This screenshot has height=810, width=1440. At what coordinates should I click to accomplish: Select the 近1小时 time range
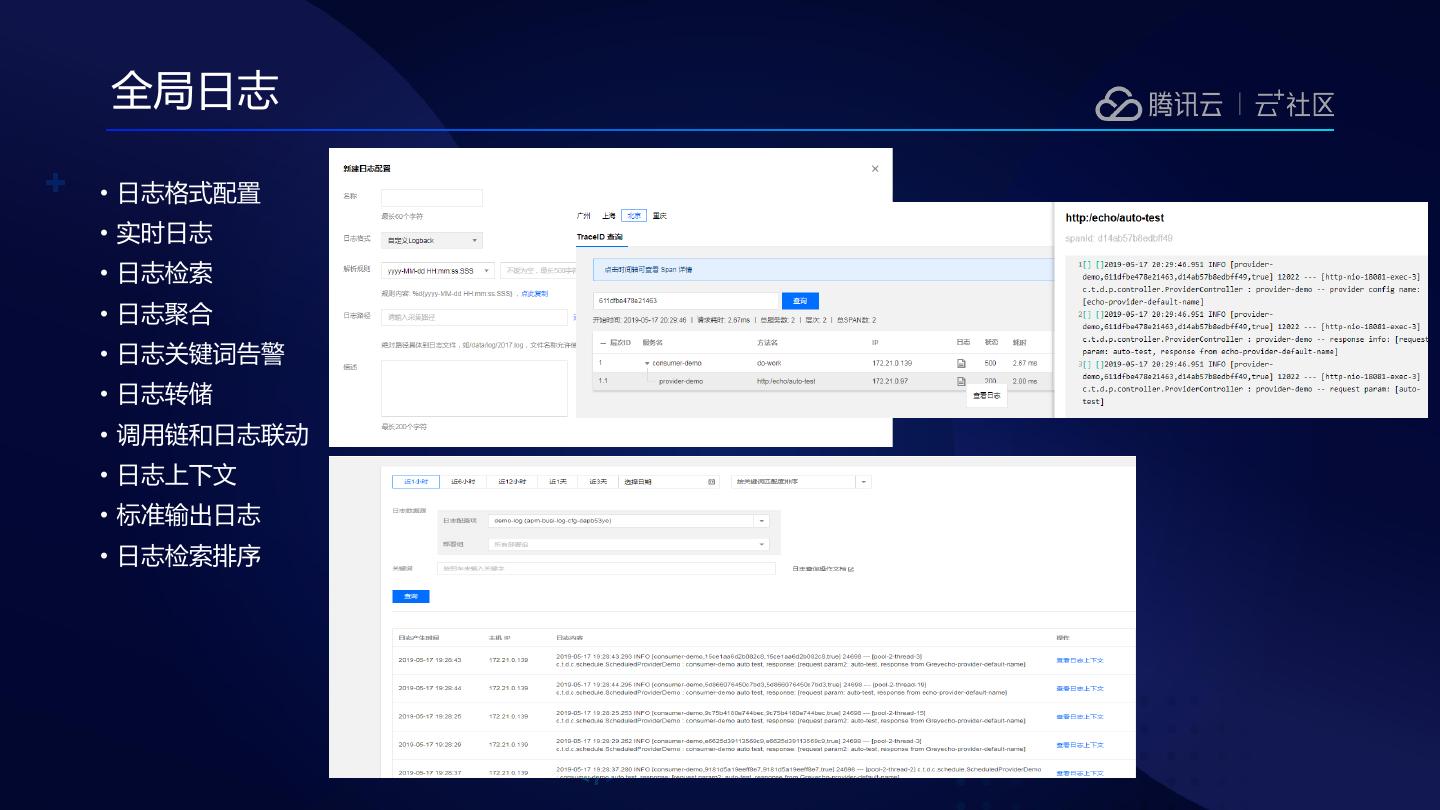[x=415, y=482]
